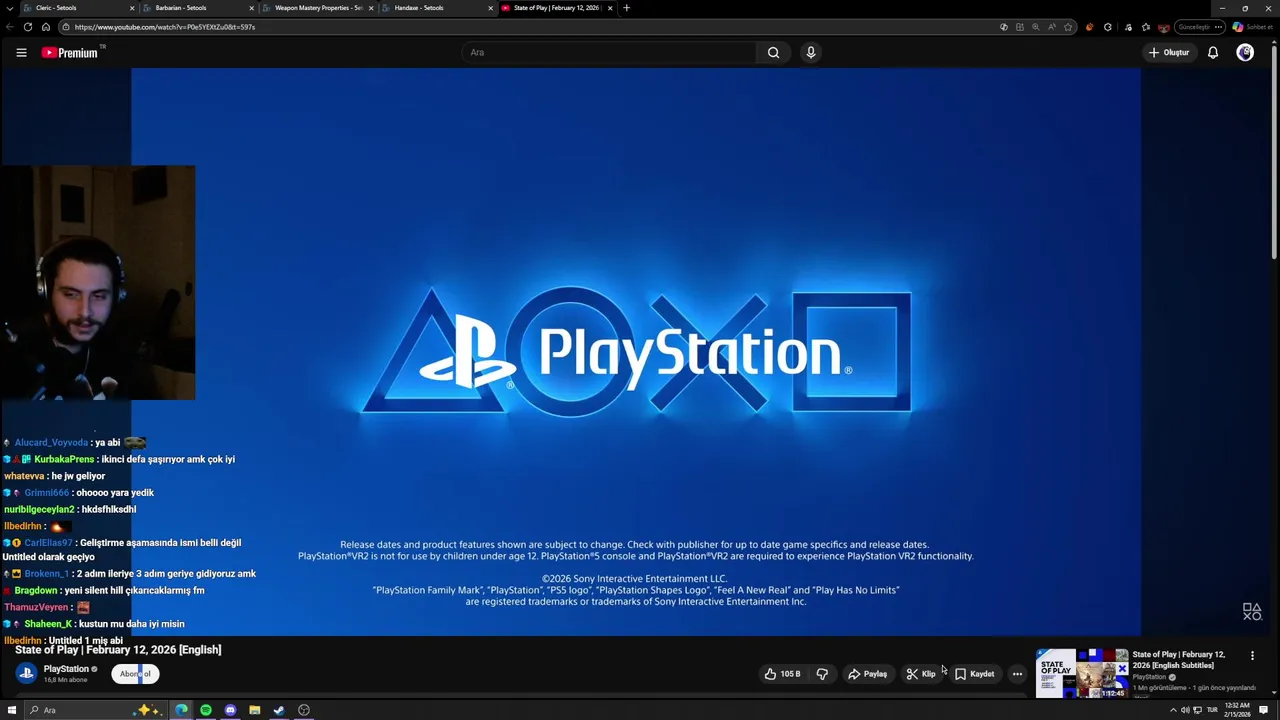The image size is (1280, 720).
Task: Click the Güncelleştir update button
Action: coord(1198,27)
